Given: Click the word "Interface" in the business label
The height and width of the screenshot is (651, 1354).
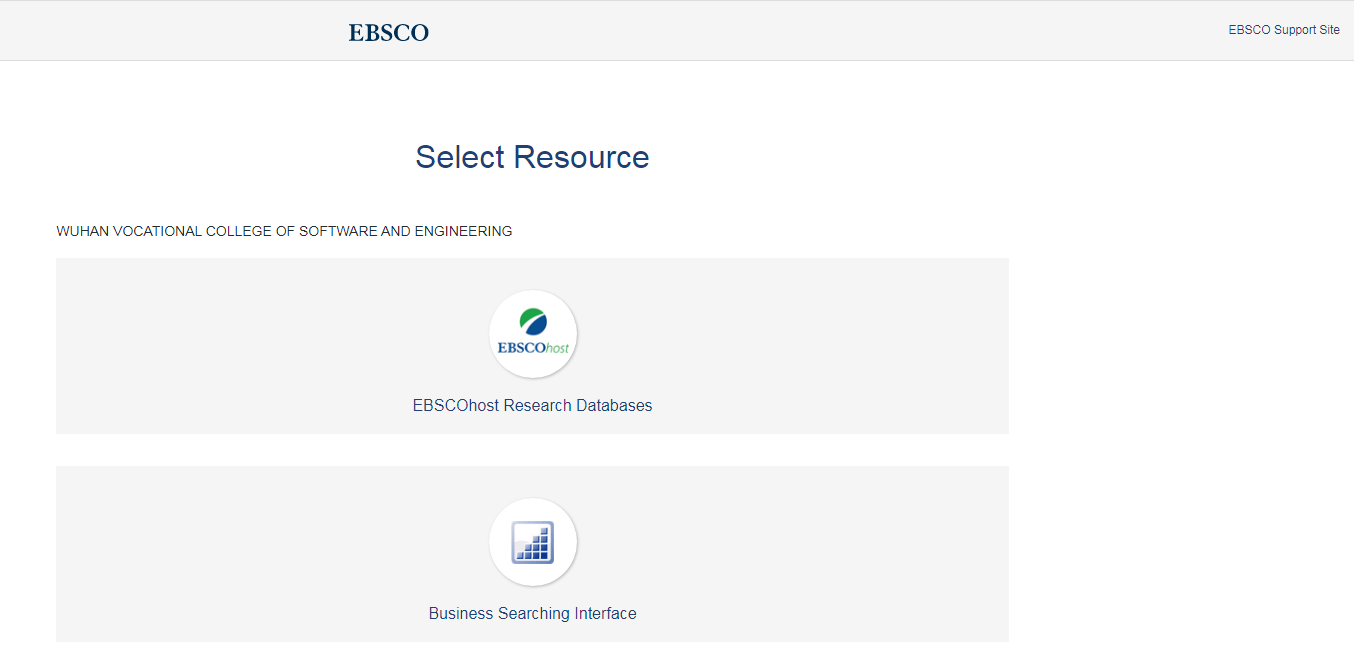Looking at the screenshot, I should point(605,614).
